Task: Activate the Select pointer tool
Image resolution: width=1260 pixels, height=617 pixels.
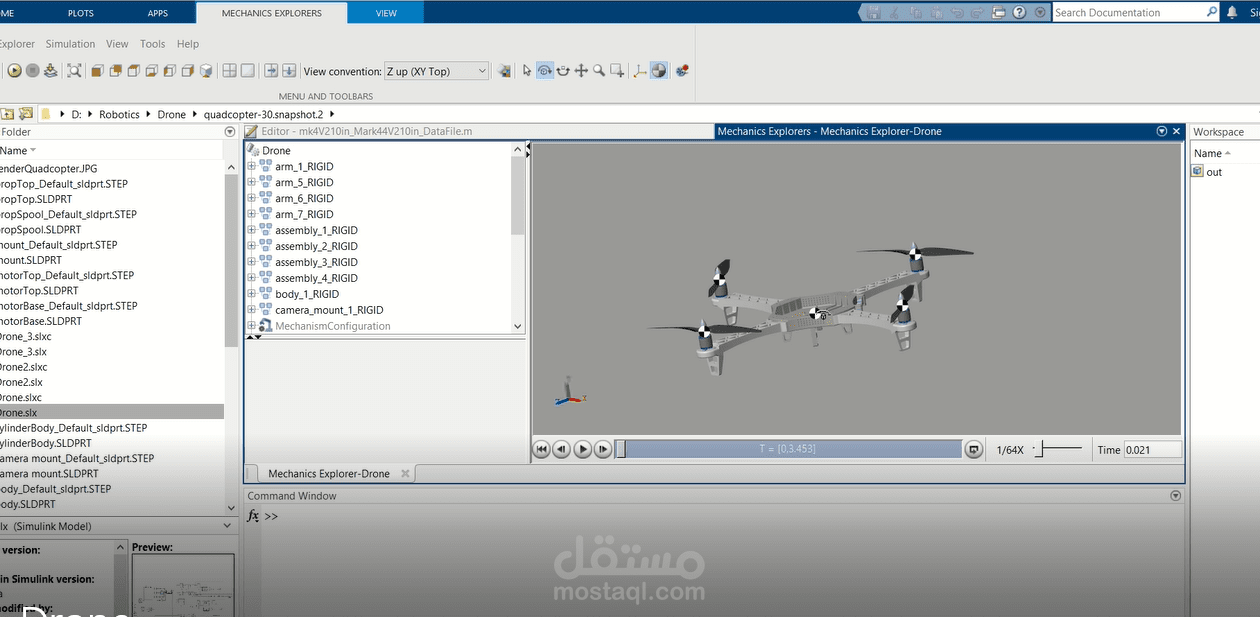Action: click(527, 71)
